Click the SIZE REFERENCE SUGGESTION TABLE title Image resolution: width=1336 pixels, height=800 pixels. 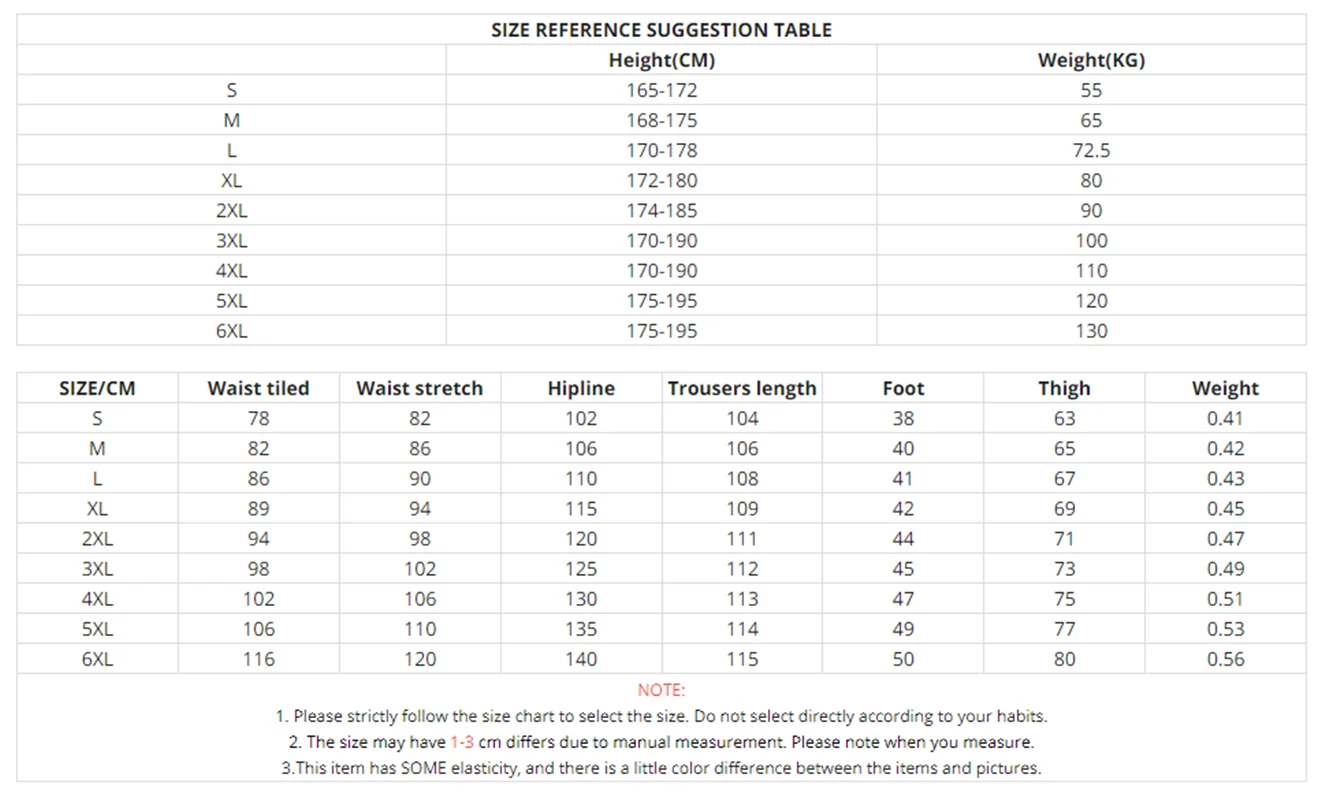[x=661, y=30]
